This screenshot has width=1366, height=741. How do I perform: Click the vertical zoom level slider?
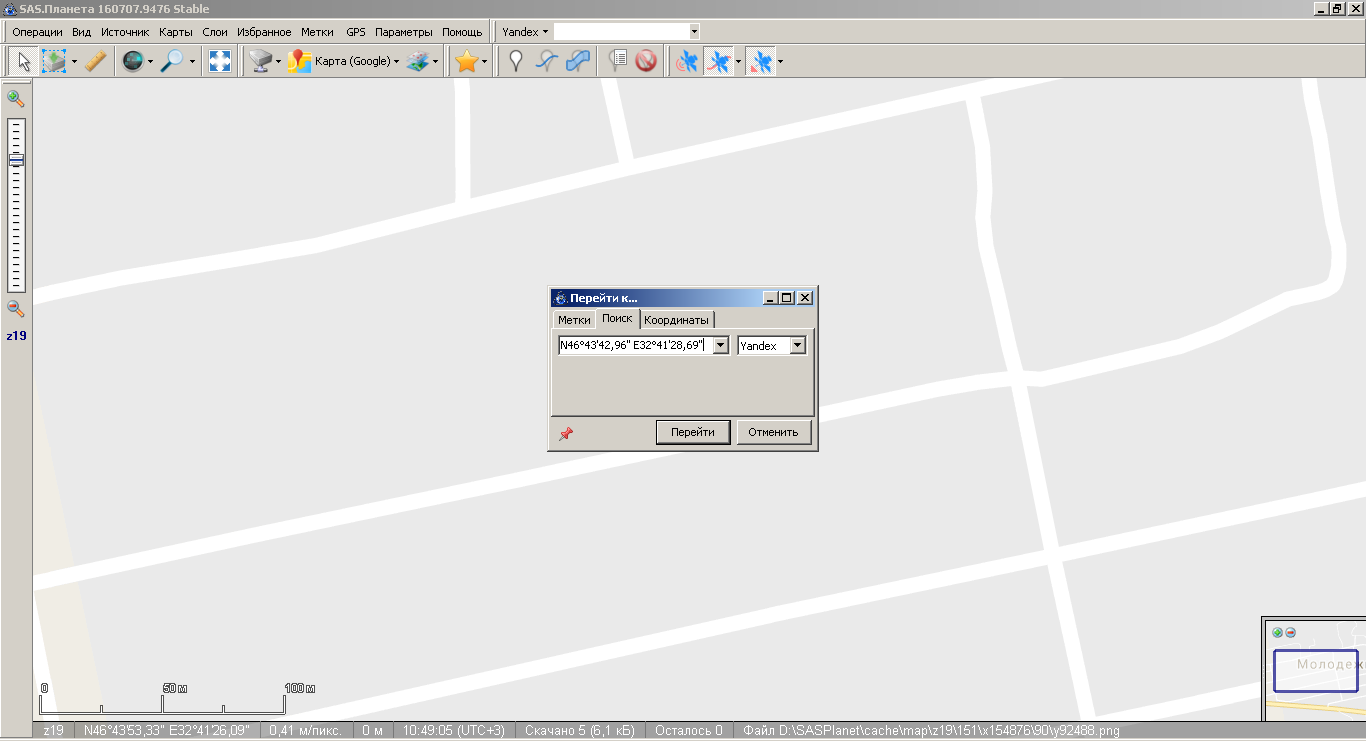coord(16,204)
